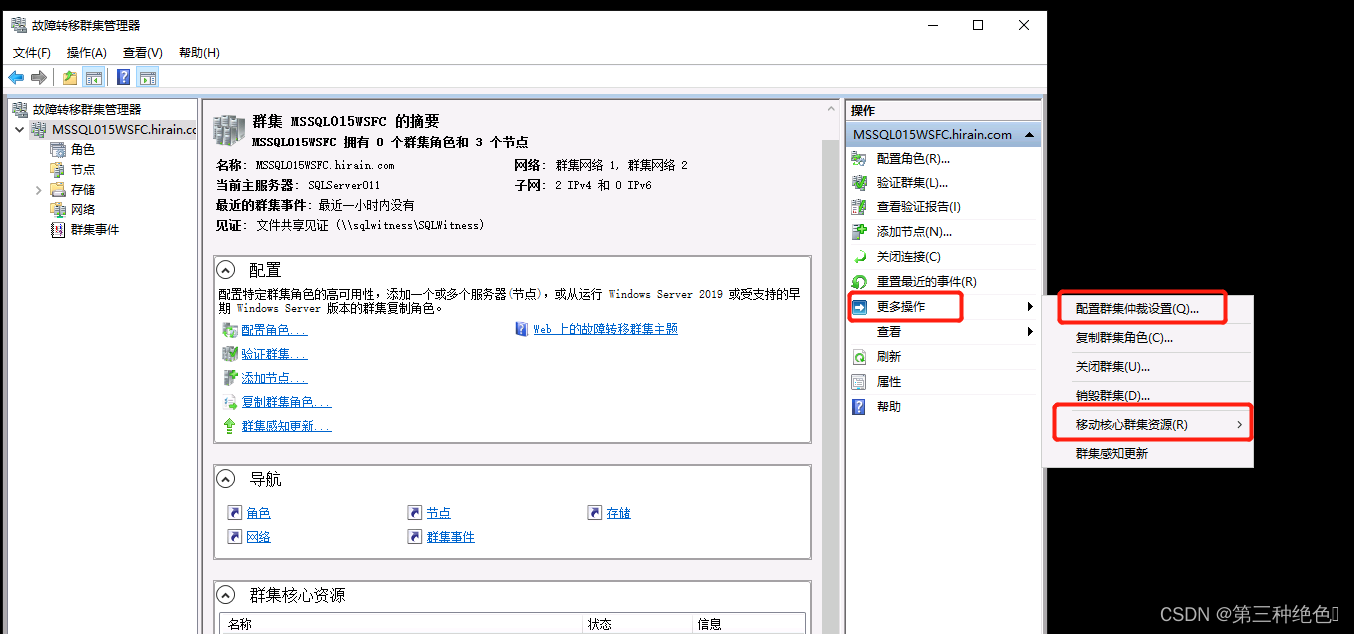Click the window title bar app icon
The height and width of the screenshot is (634, 1354).
point(19,25)
